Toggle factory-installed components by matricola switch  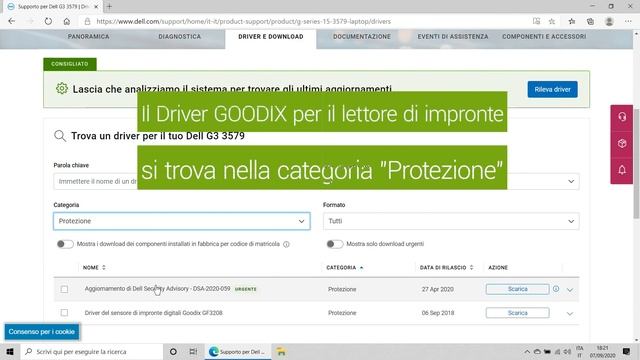[x=65, y=244]
